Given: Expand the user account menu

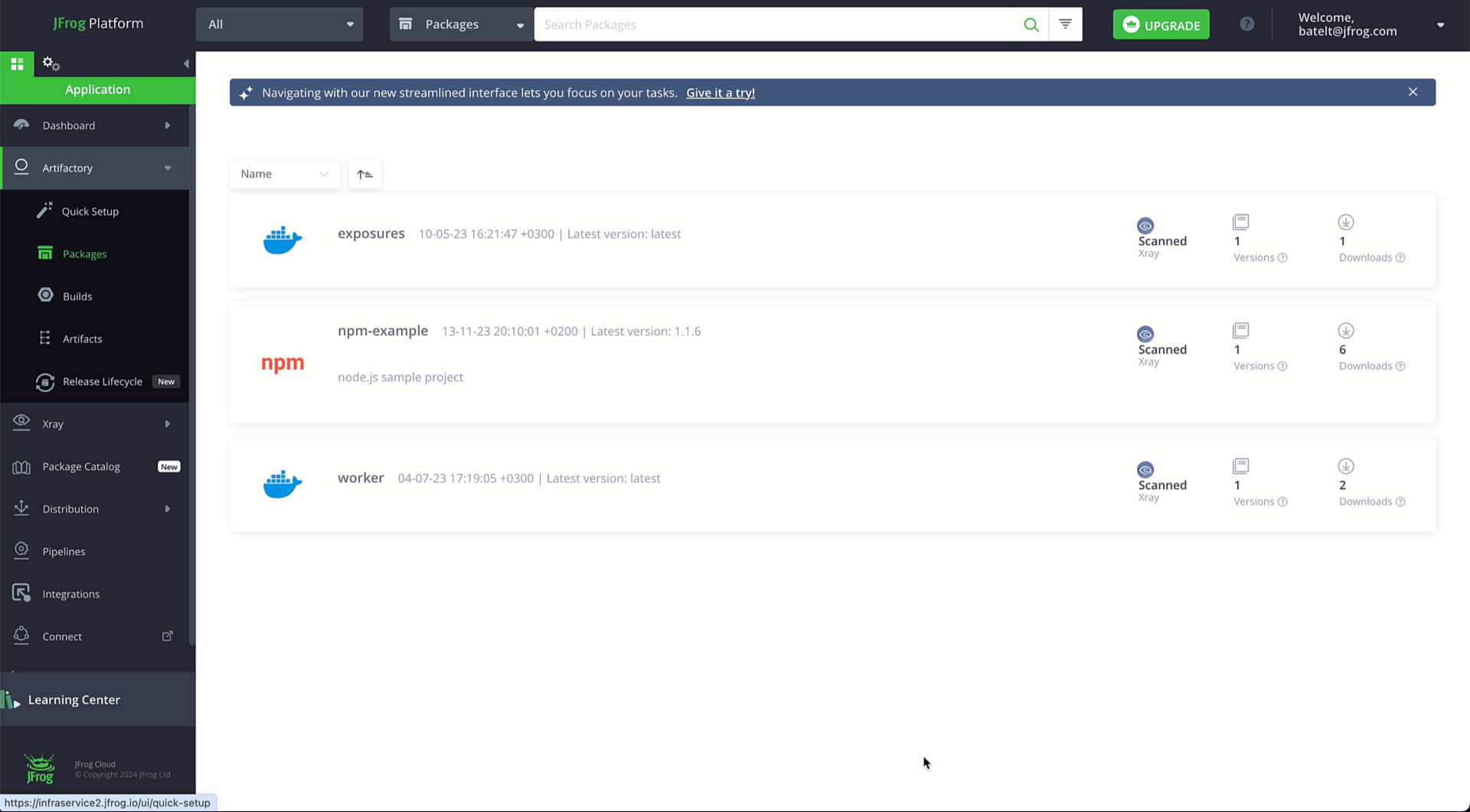Looking at the screenshot, I should coord(1441,24).
